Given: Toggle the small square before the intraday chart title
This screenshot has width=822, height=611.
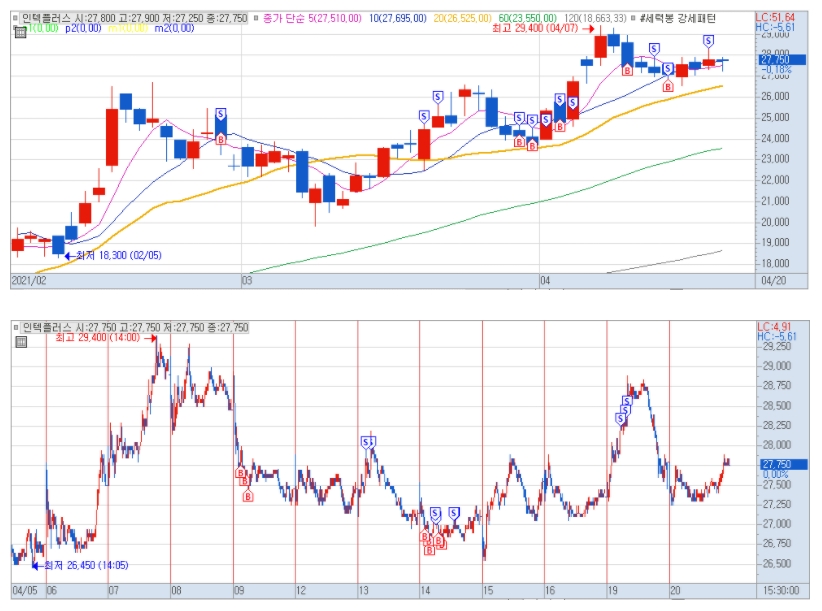Looking at the screenshot, I should (x=15, y=328).
